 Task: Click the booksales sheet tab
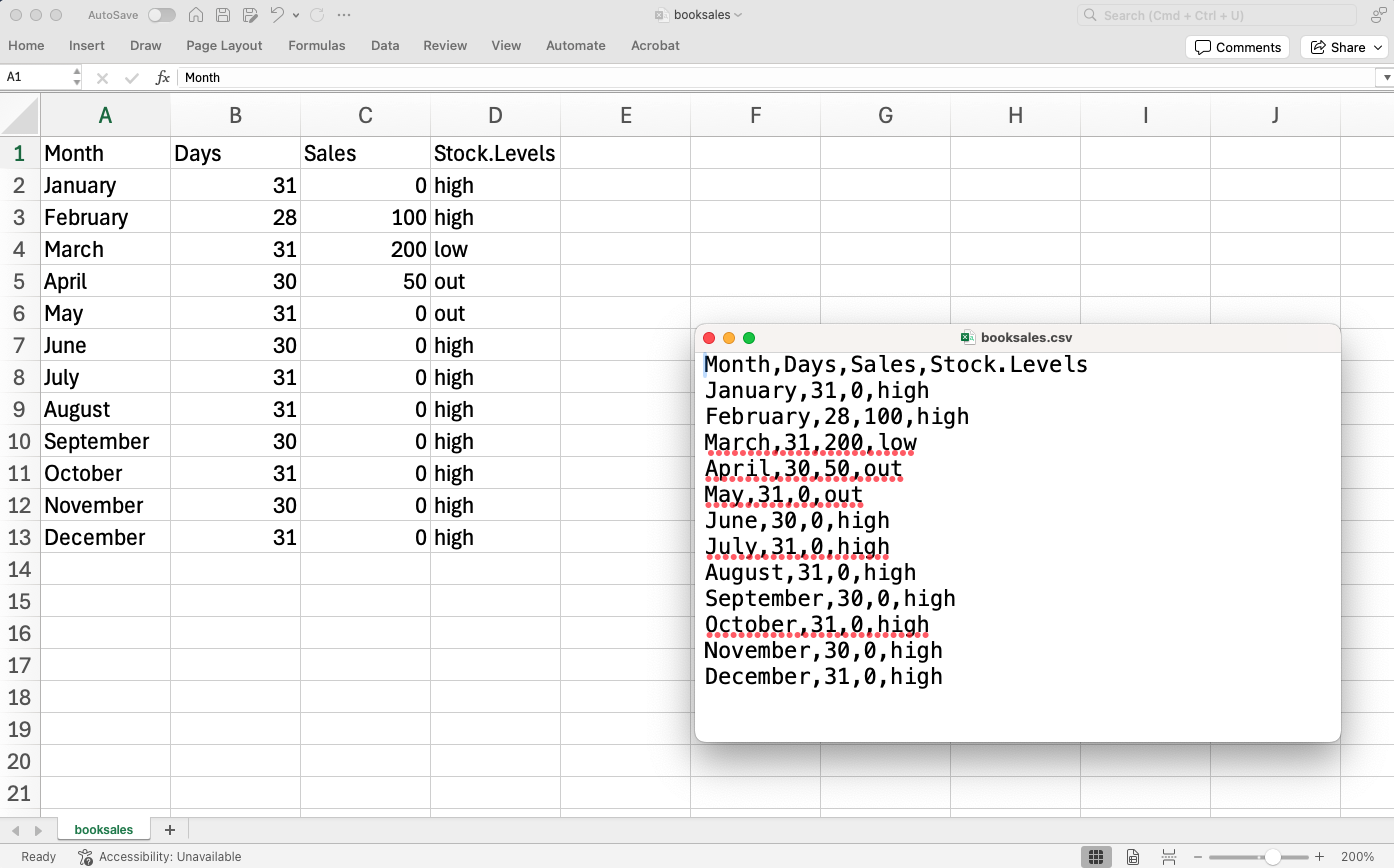coord(103,830)
